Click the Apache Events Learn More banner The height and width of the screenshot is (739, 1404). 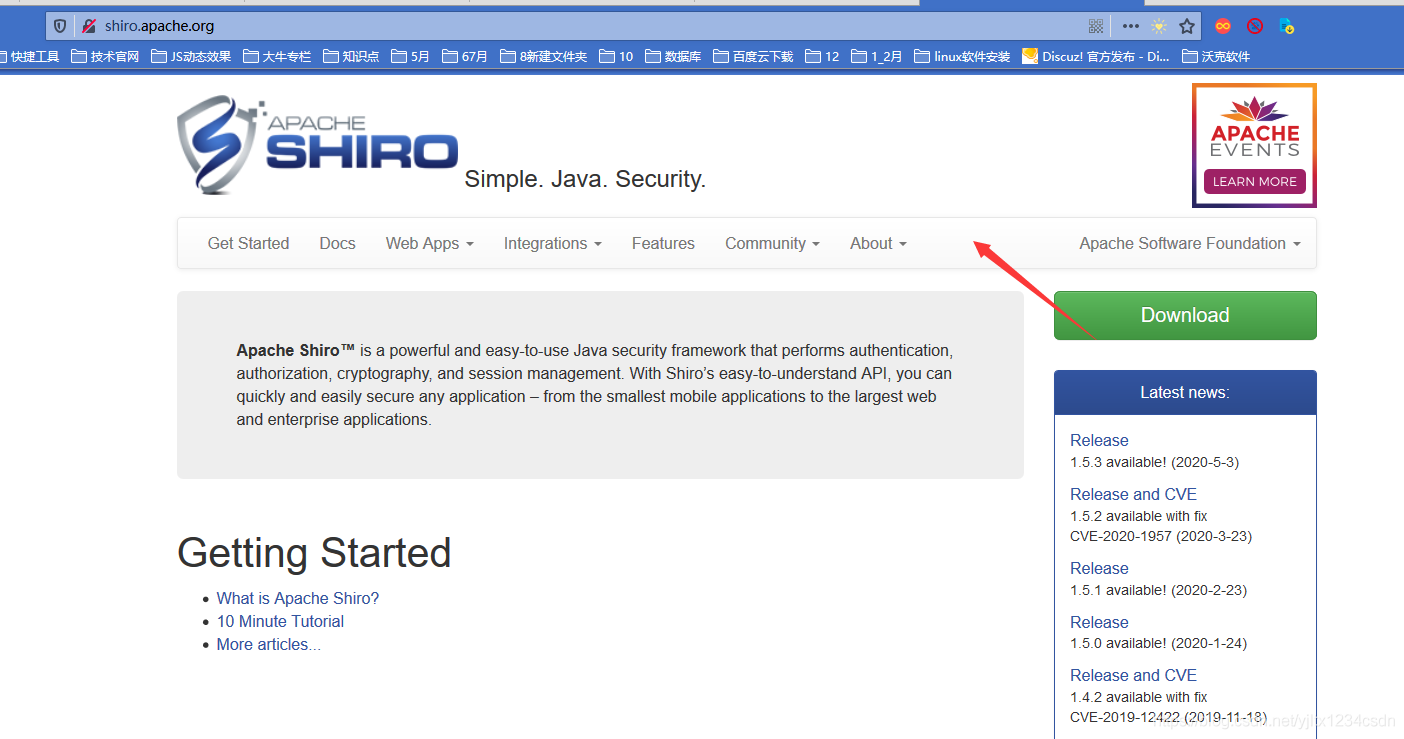tap(1254, 145)
